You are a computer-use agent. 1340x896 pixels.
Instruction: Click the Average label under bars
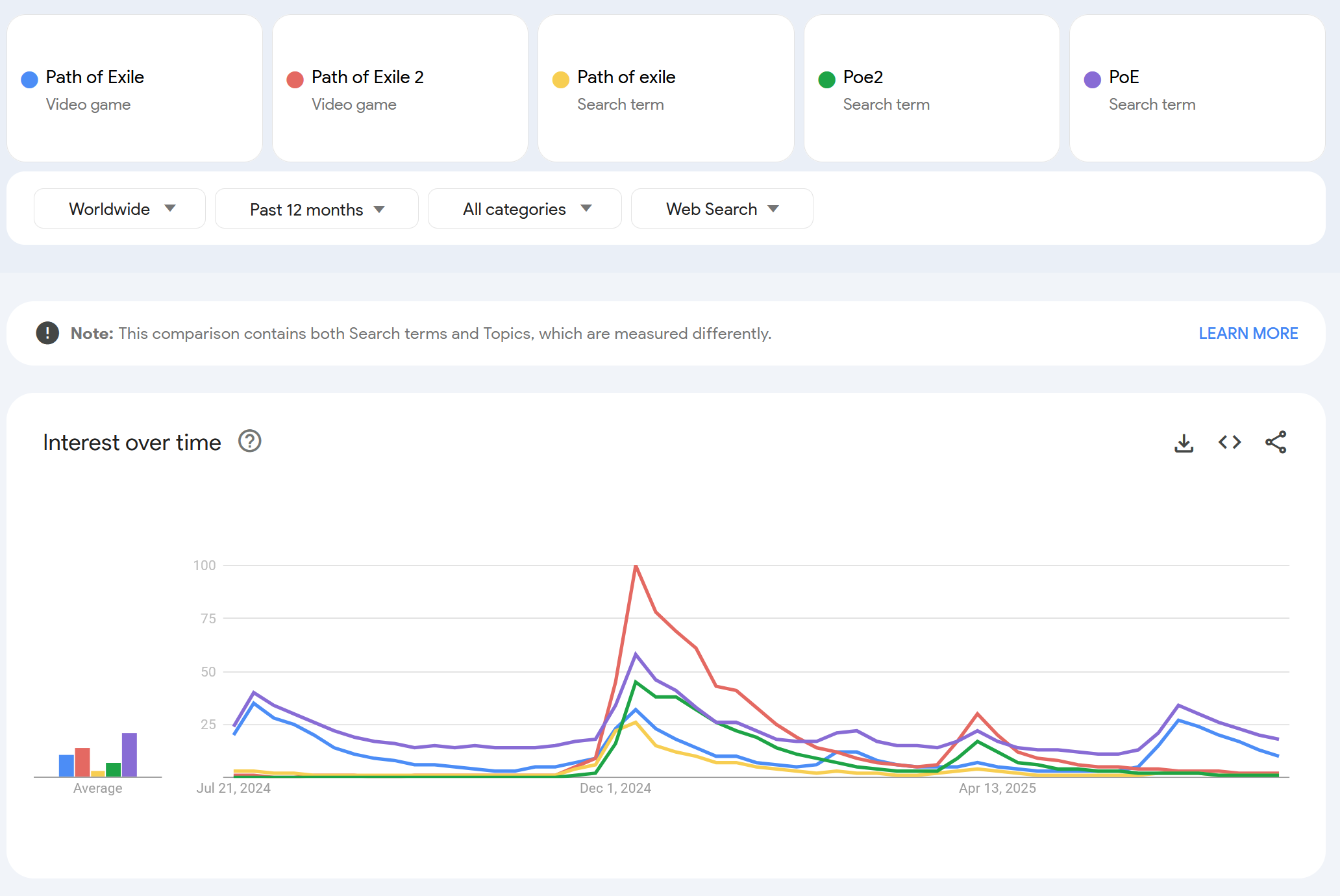pos(97,788)
